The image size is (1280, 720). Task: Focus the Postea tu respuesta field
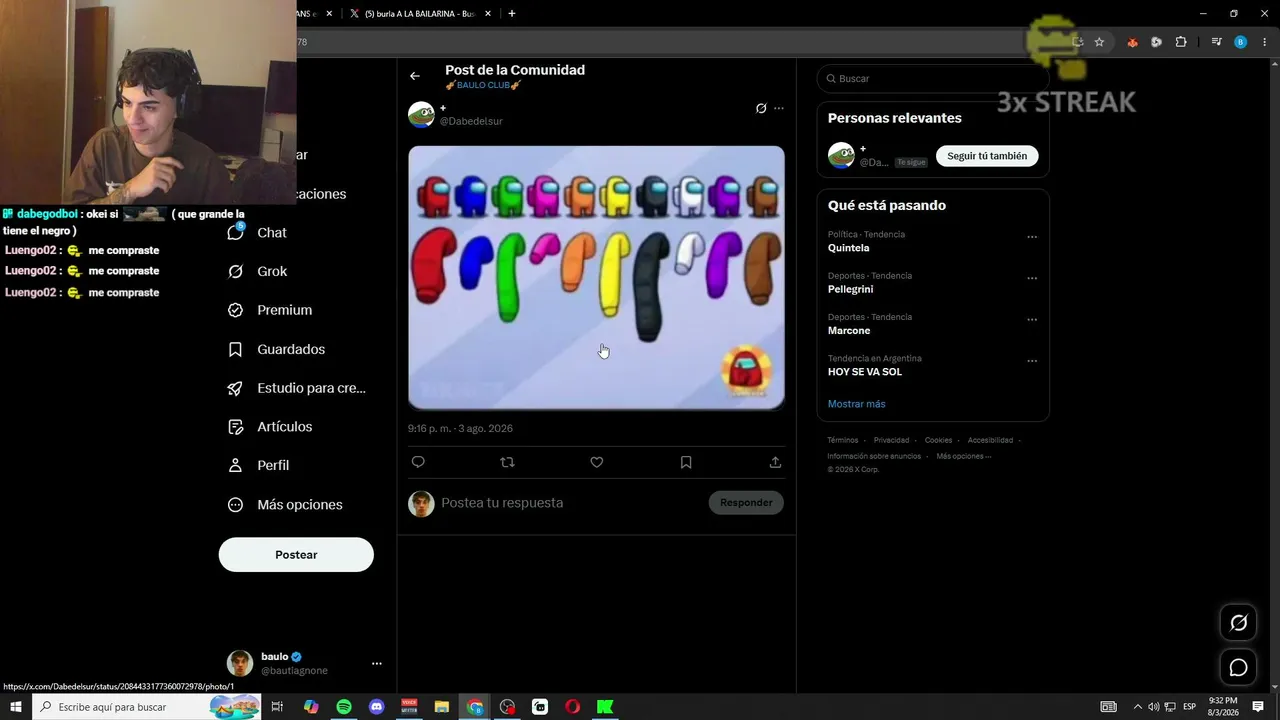570,503
